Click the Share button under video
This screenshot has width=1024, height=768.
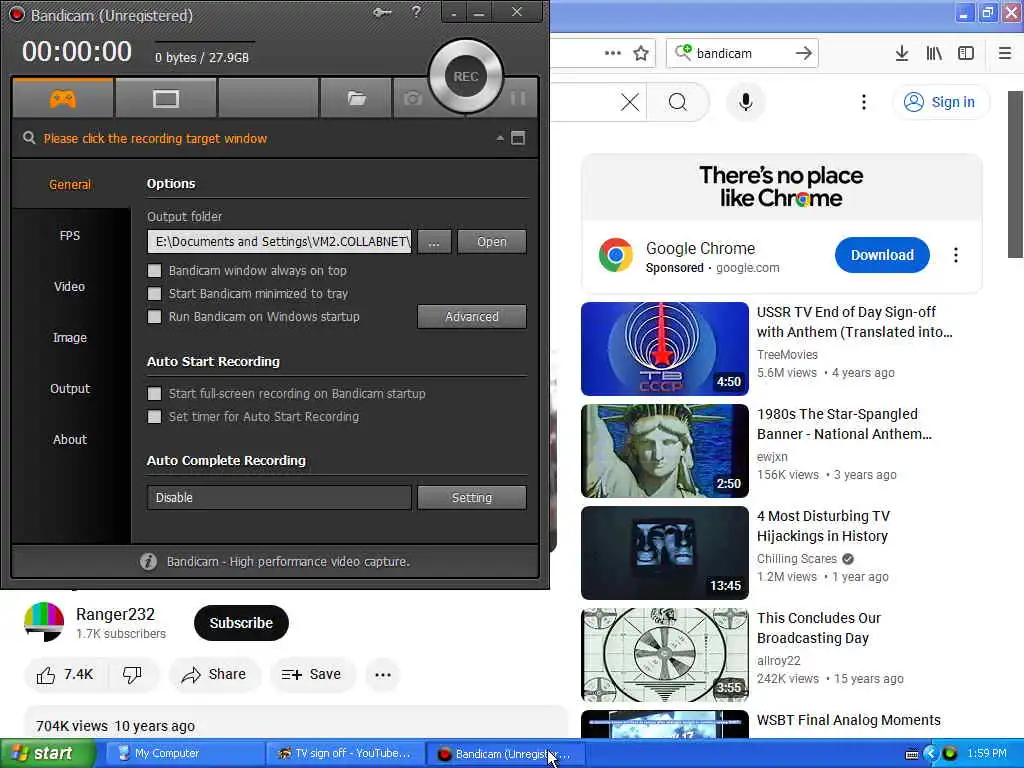tap(215, 675)
